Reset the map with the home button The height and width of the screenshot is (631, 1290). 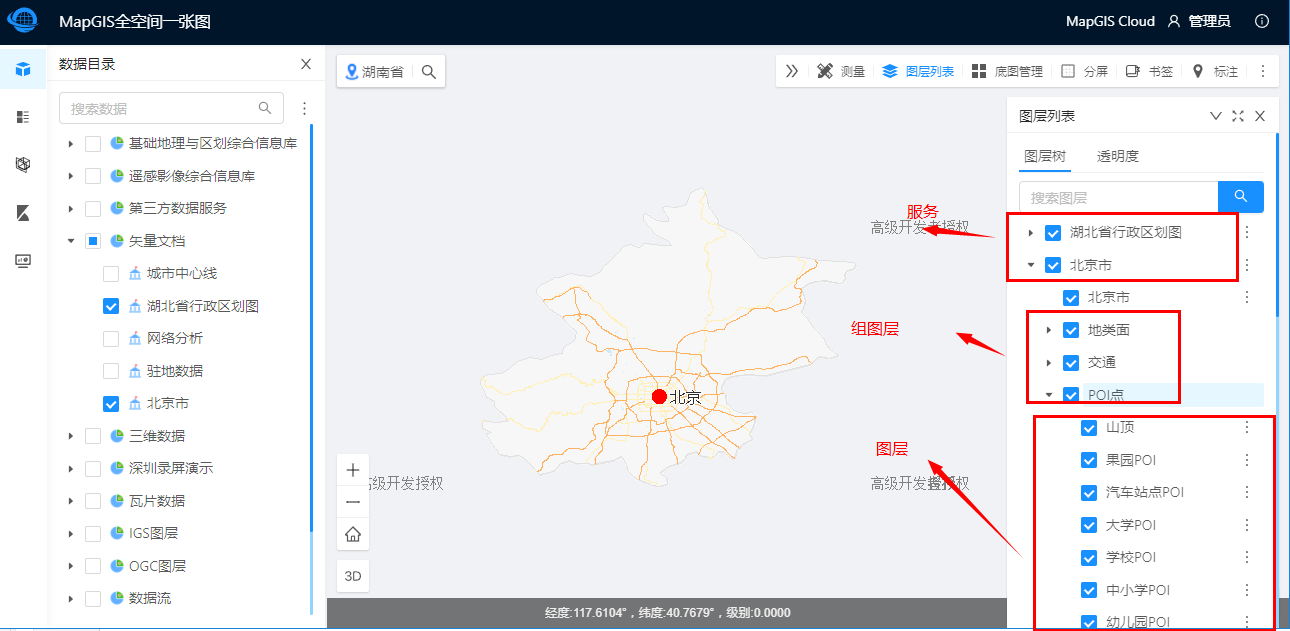[x=352, y=534]
